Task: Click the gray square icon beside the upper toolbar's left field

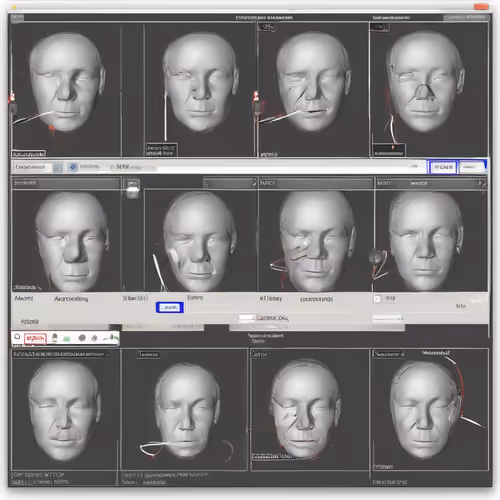Action: click(58, 167)
